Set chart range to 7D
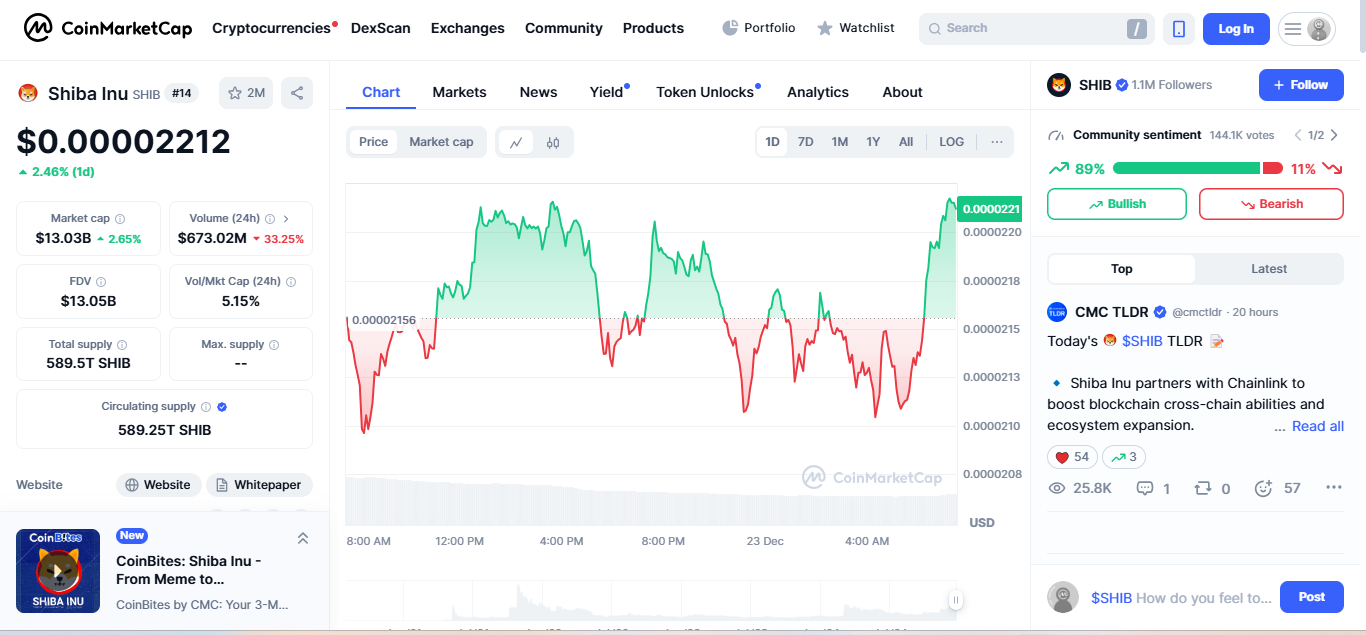 point(805,142)
